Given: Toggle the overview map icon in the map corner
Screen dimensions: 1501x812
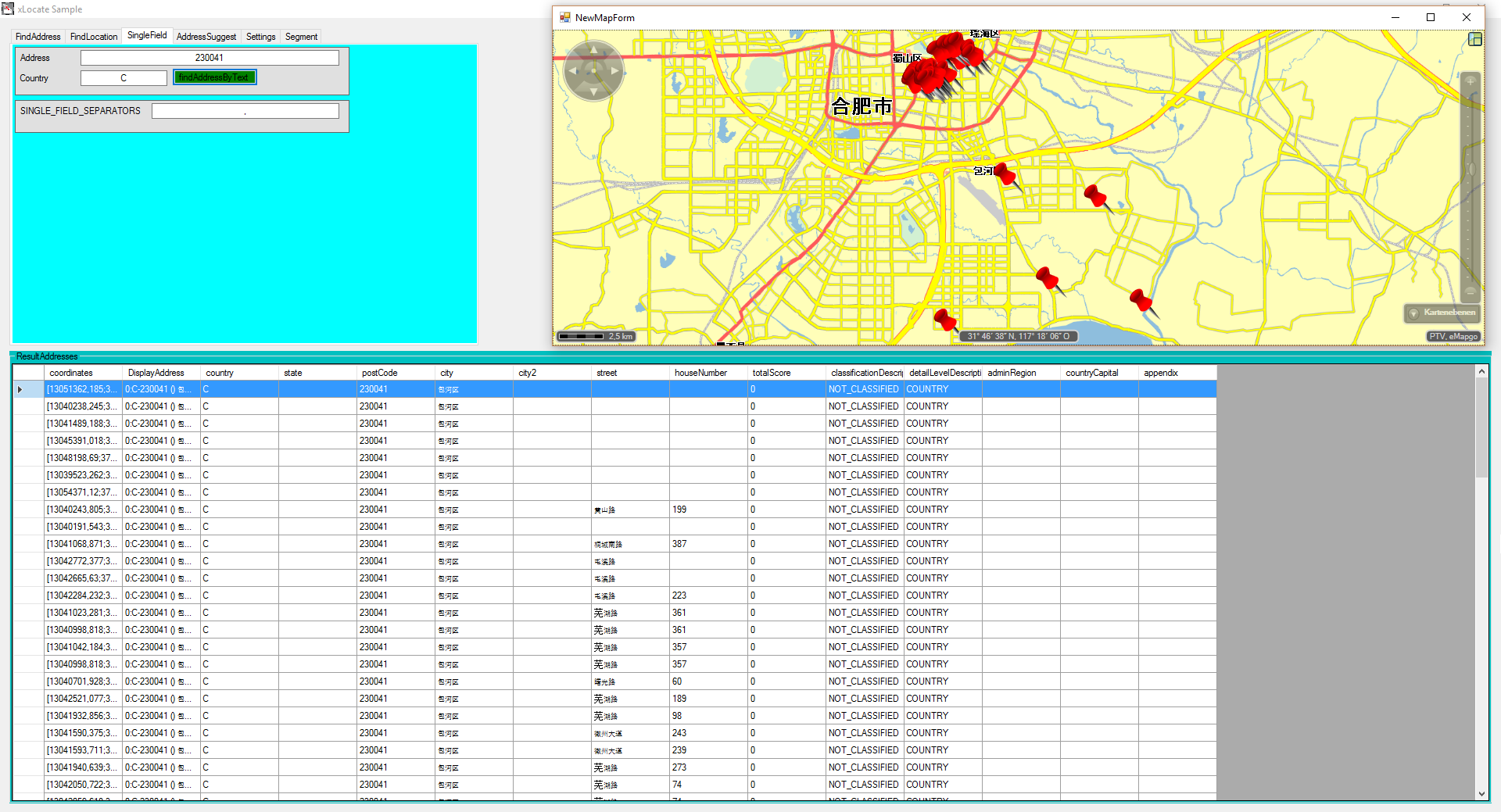Looking at the screenshot, I should tap(1474, 39).
